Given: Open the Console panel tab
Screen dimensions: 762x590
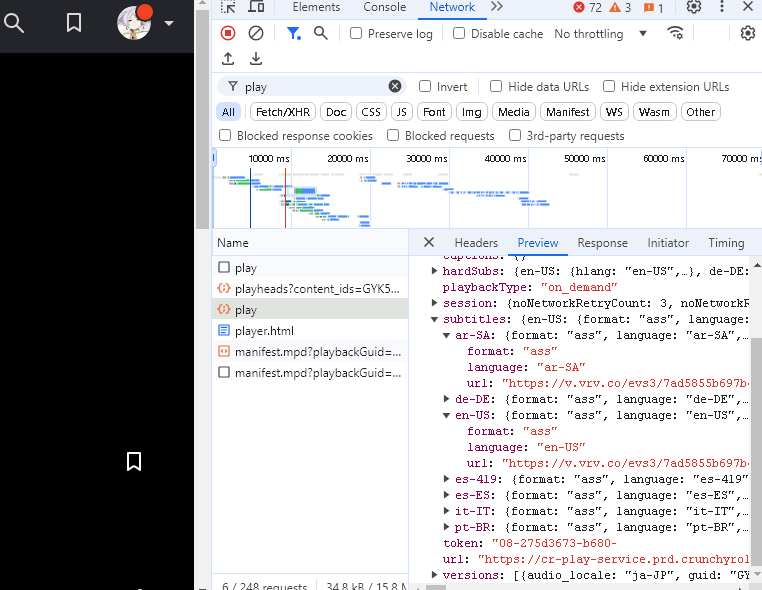Looking at the screenshot, I should tap(384, 8).
